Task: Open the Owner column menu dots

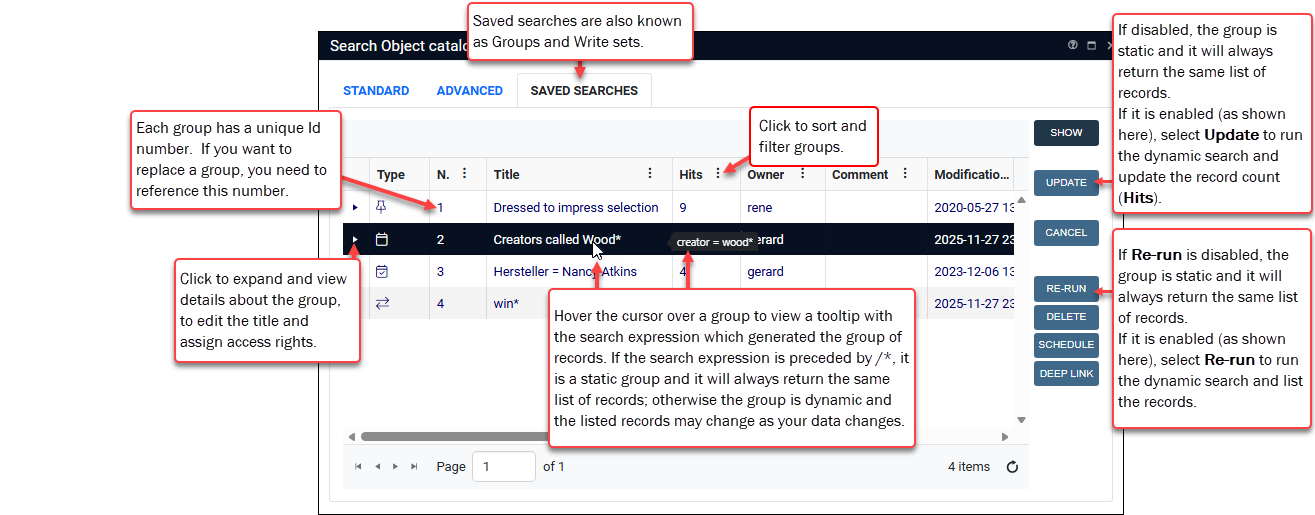Action: click(x=802, y=173)
